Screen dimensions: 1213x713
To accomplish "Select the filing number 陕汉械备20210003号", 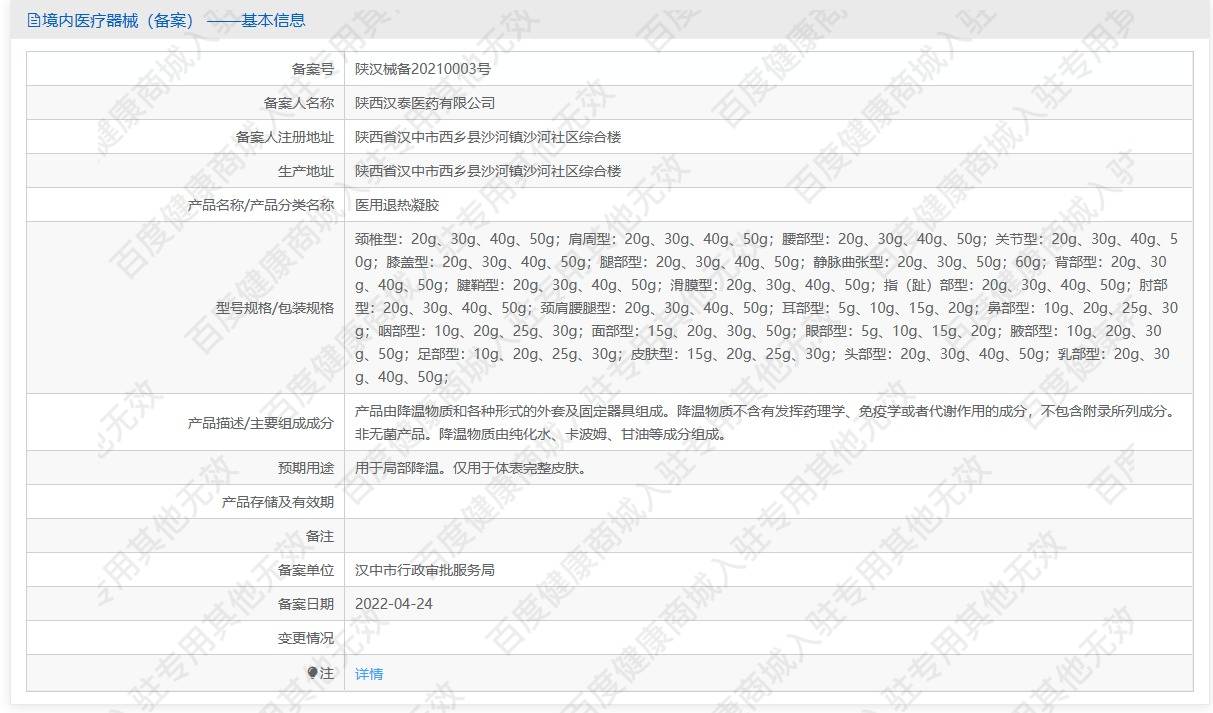I will click(x=423, y=69).
